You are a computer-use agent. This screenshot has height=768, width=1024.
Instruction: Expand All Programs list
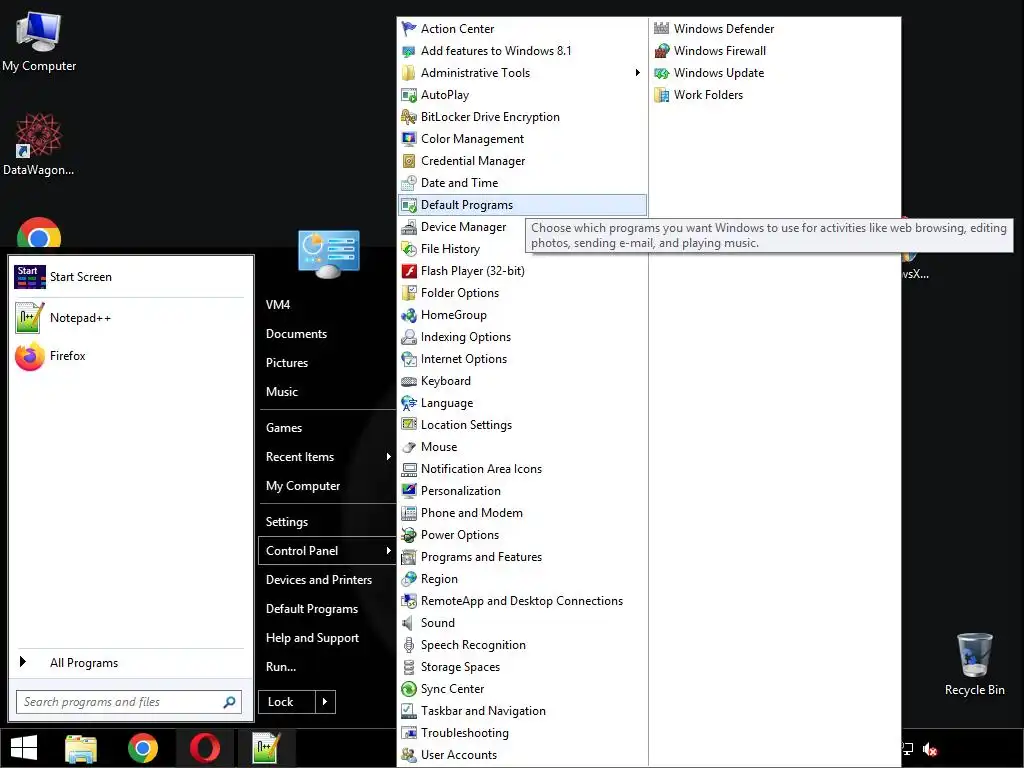(x=130, y=663)
